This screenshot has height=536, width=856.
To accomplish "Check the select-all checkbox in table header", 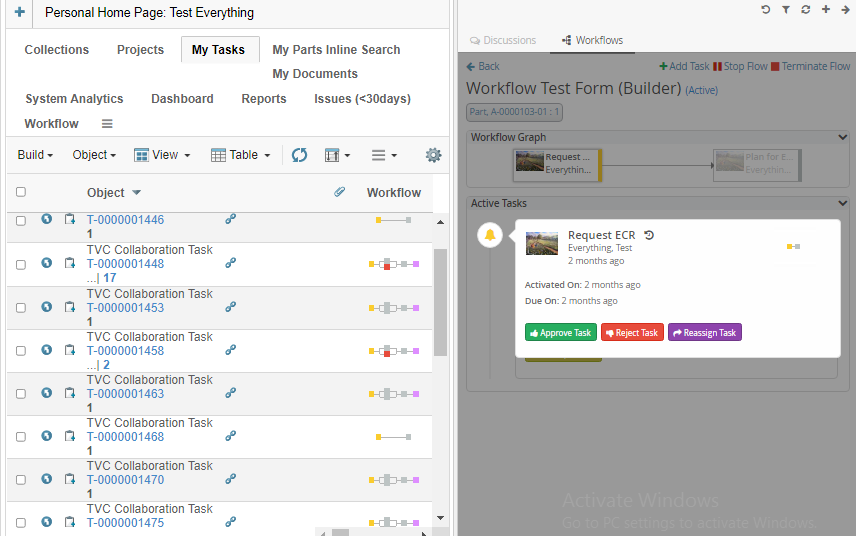I will pos(21,192).
